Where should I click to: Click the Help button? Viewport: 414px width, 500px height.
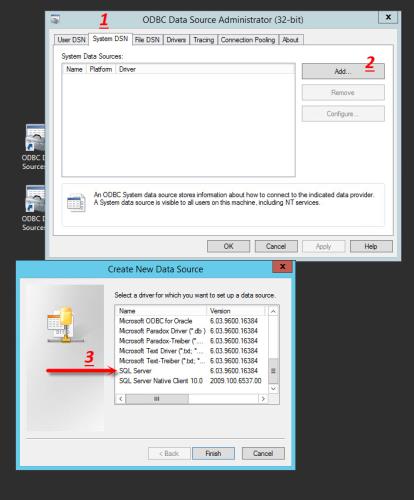[x=371, y=246]
